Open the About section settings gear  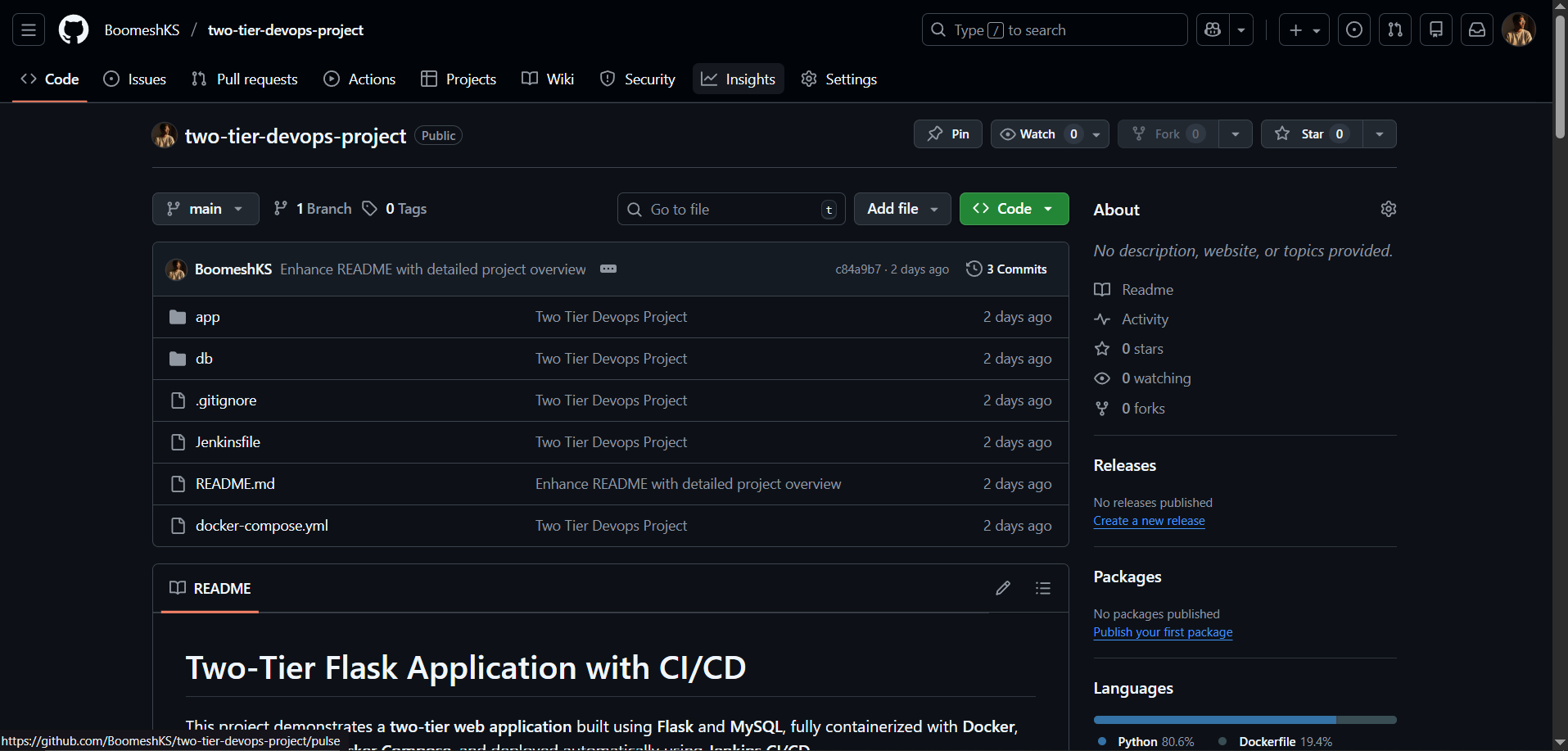point(1388,209)
